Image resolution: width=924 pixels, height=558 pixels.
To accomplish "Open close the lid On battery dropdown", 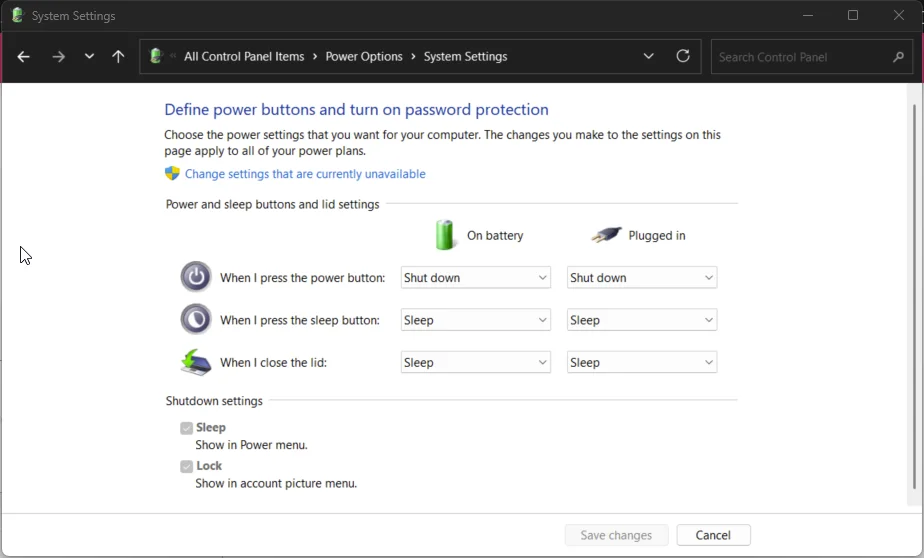I will pos(476,362).
